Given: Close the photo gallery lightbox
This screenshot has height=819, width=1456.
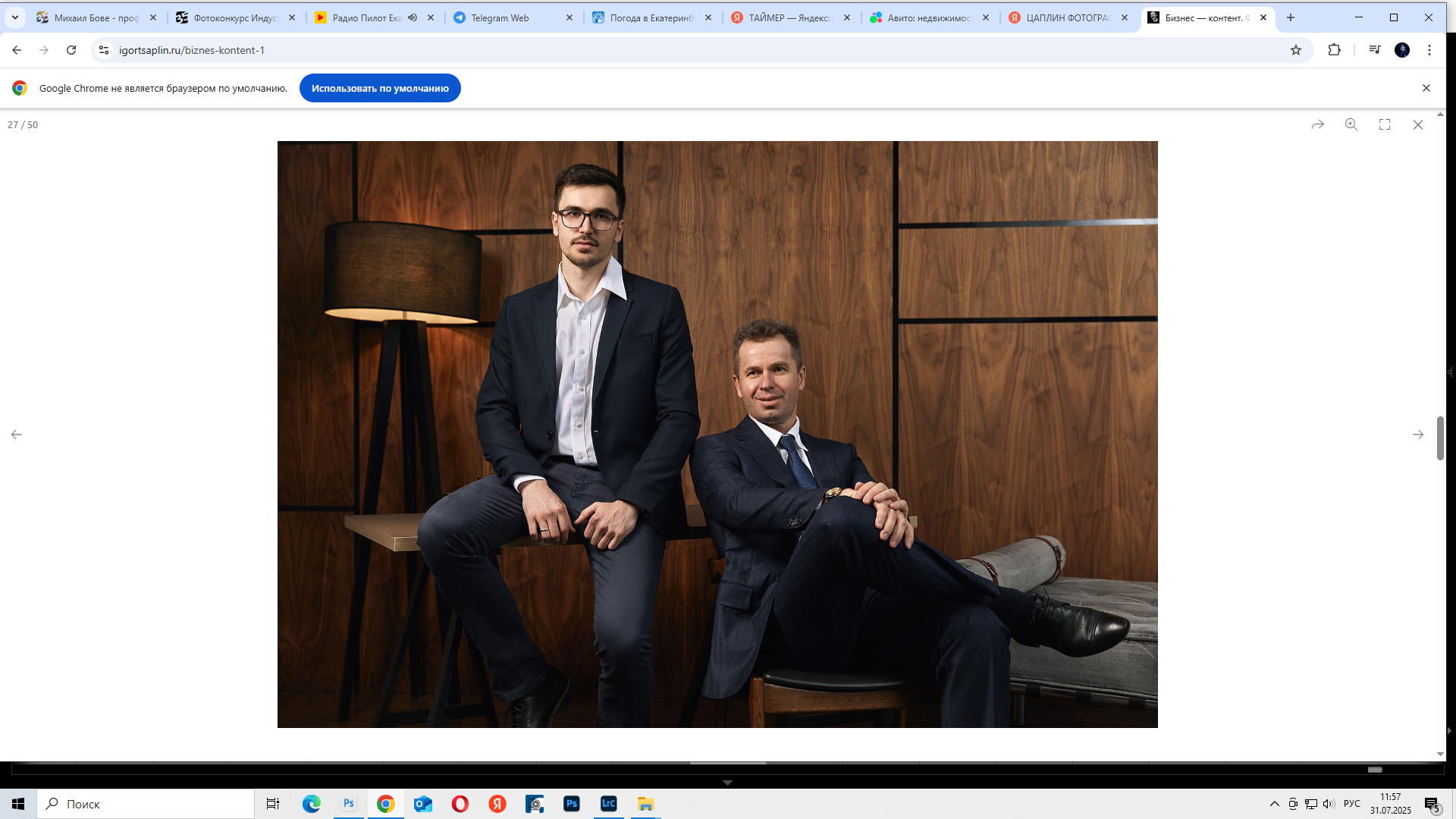Looking at the screenshot, I should click(x=1418, y=124).
